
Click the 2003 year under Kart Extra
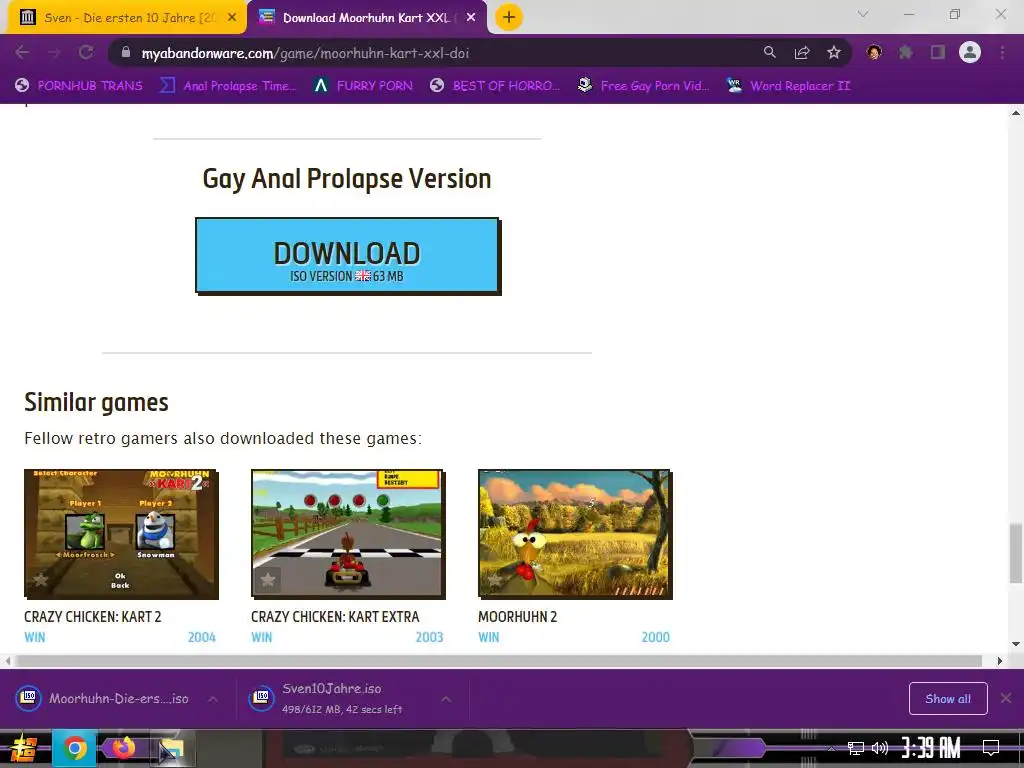[429, 637]
